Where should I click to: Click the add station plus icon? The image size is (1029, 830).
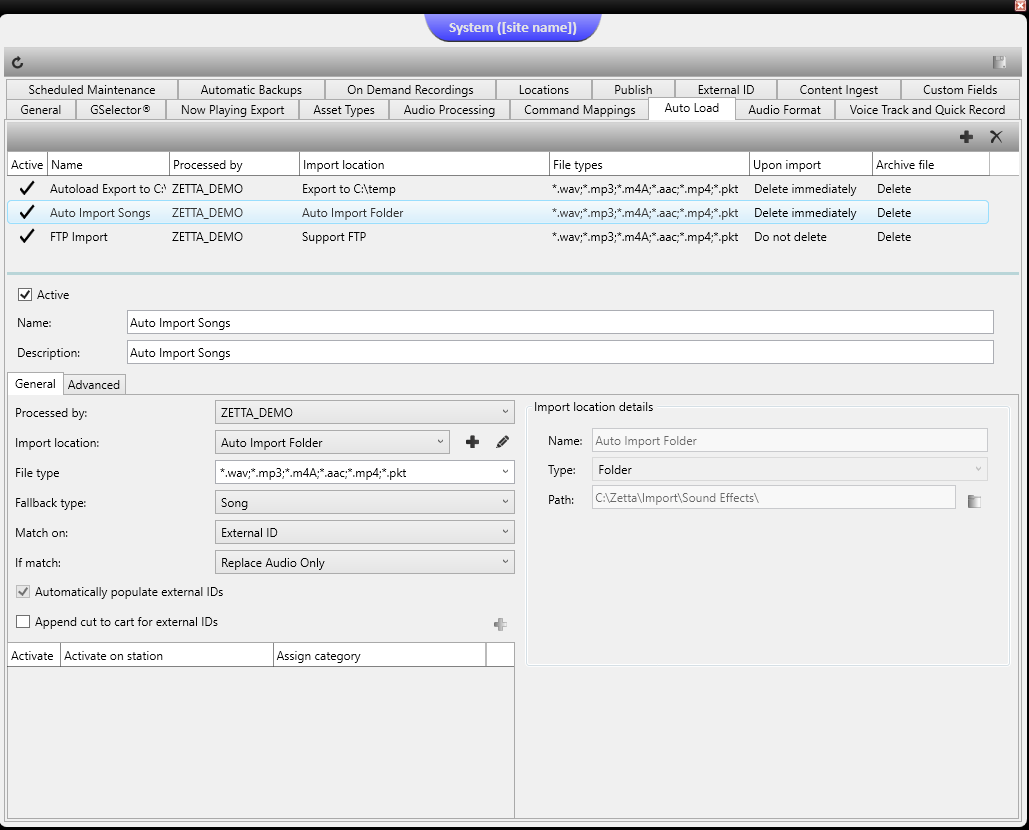coord(500,625)
